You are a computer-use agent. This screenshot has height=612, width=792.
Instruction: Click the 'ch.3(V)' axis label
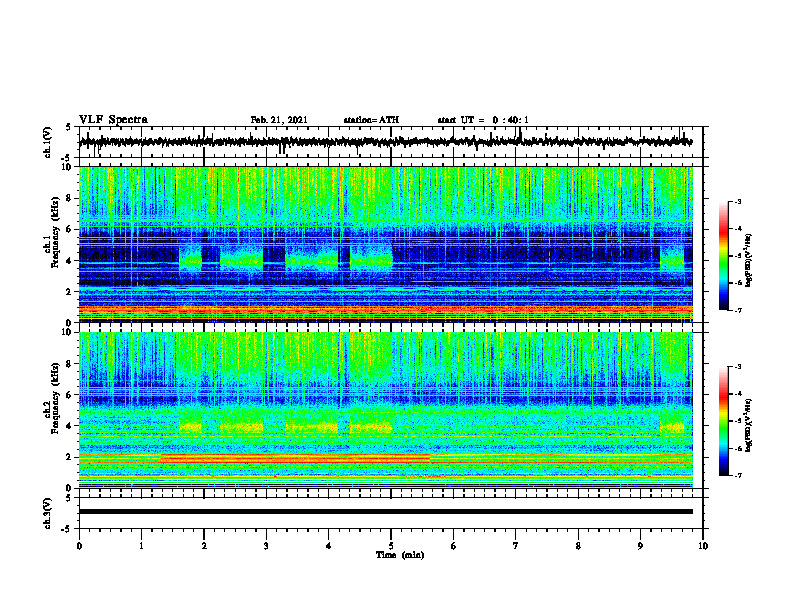48,513
